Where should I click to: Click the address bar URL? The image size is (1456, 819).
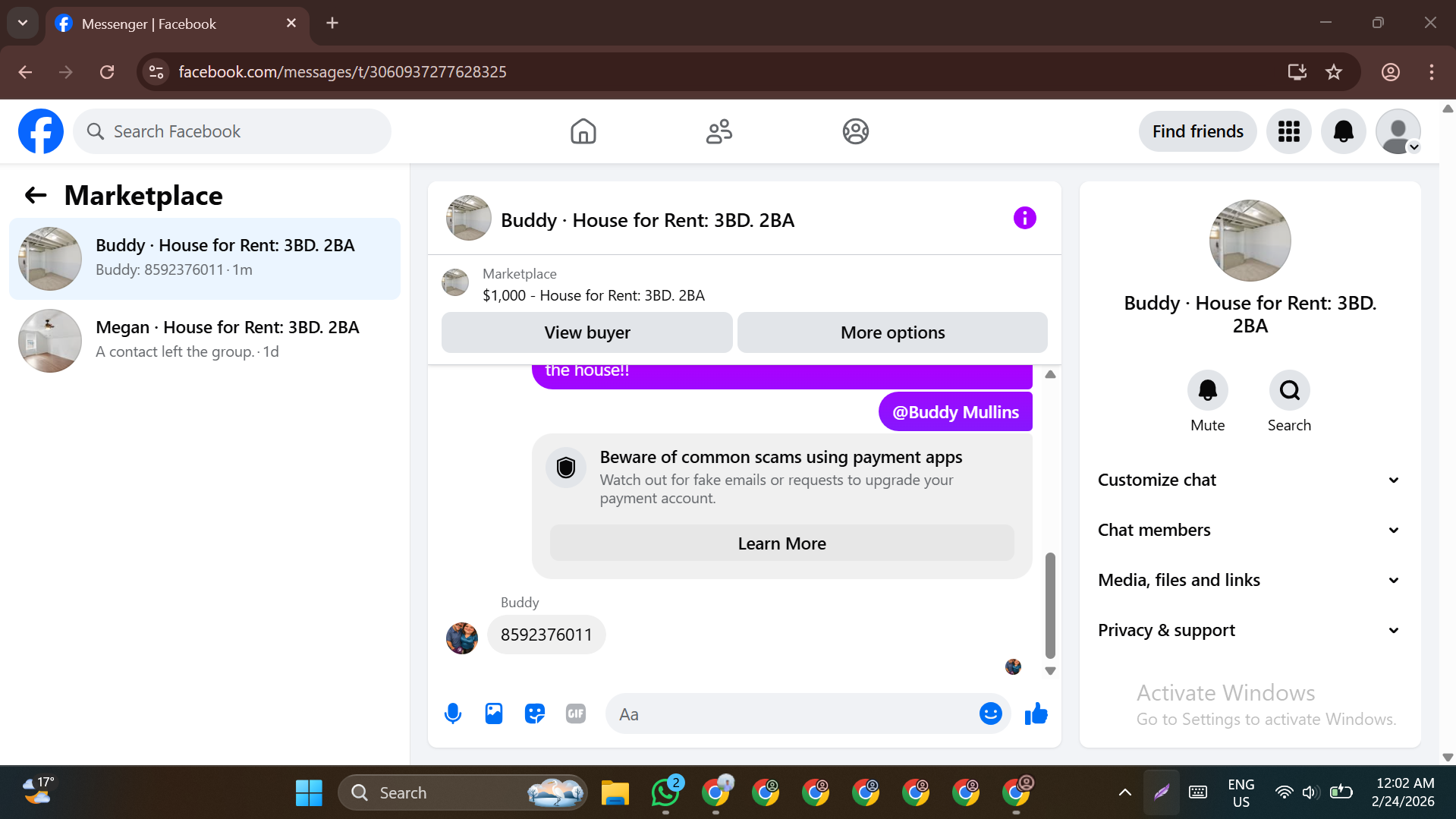pyautogui.click(x=342, y=72)
